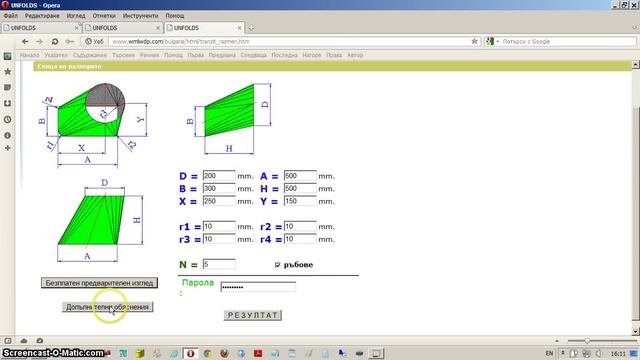Follow the Указател navigation link
Viewport: 640px width, 360px height.
click(x=56, y=55)
